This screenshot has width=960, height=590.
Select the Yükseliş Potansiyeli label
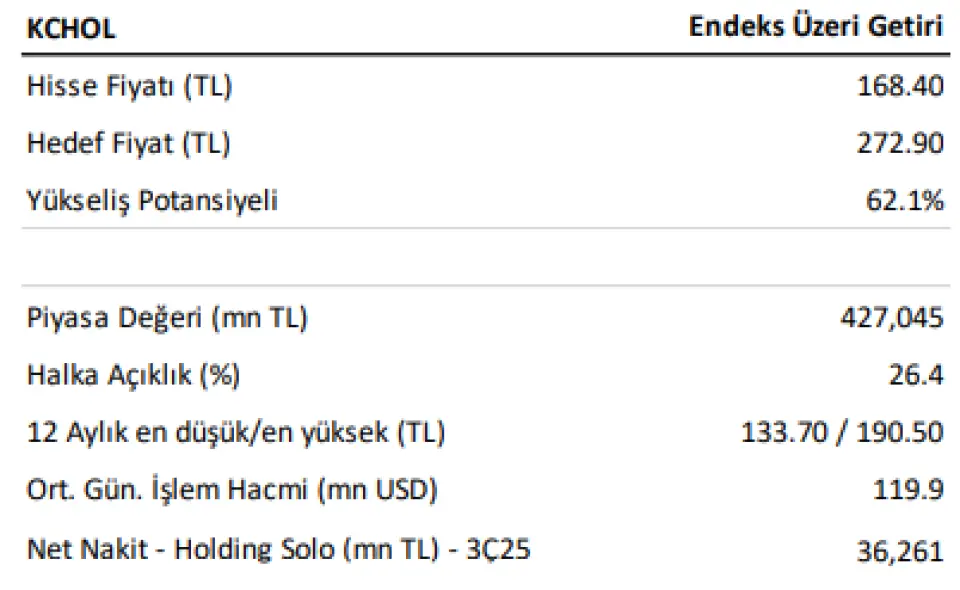pos(152,201)
